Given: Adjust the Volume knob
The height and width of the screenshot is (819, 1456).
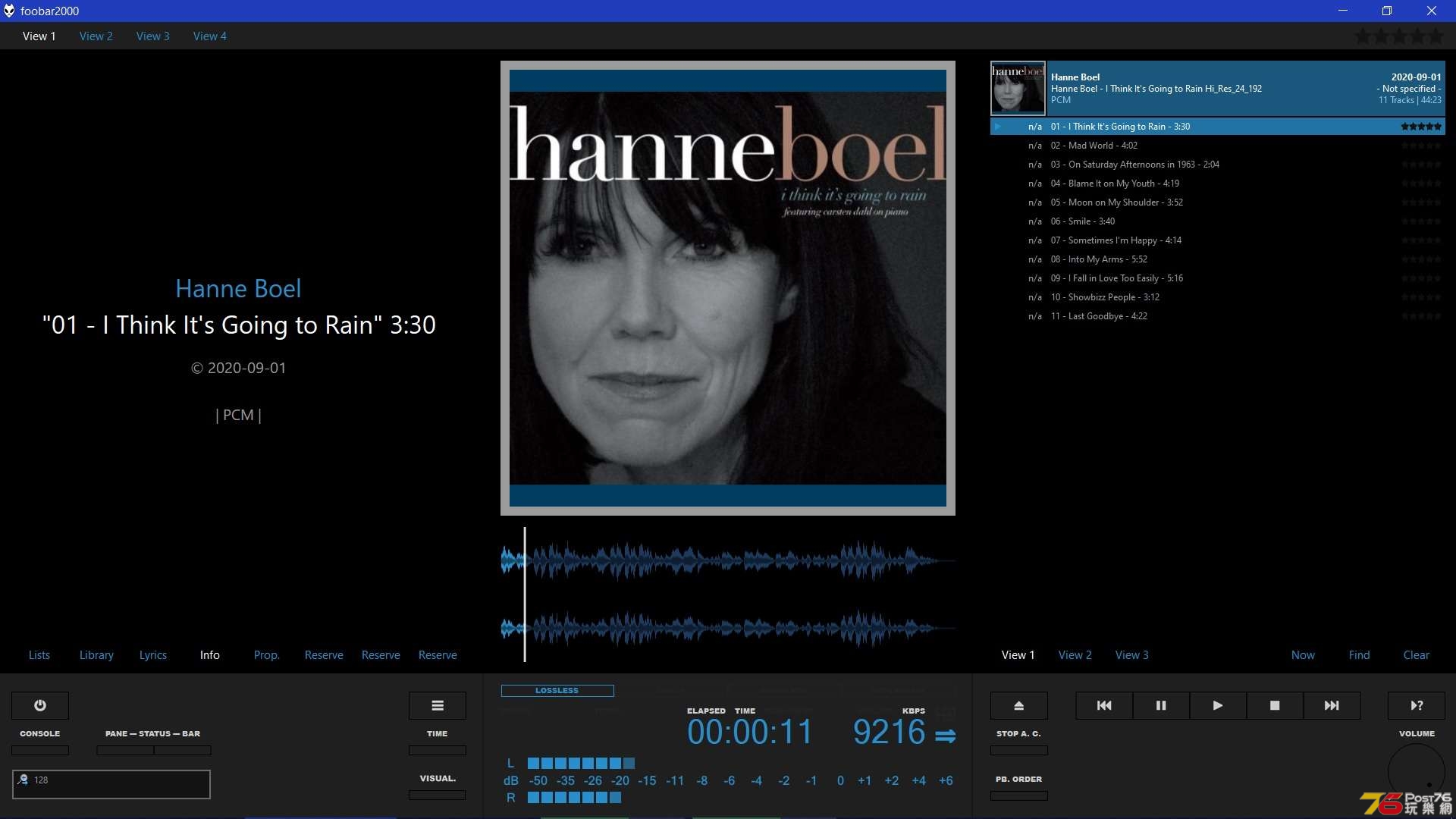Looking at the screenshot, I should tap(1417, 772).
